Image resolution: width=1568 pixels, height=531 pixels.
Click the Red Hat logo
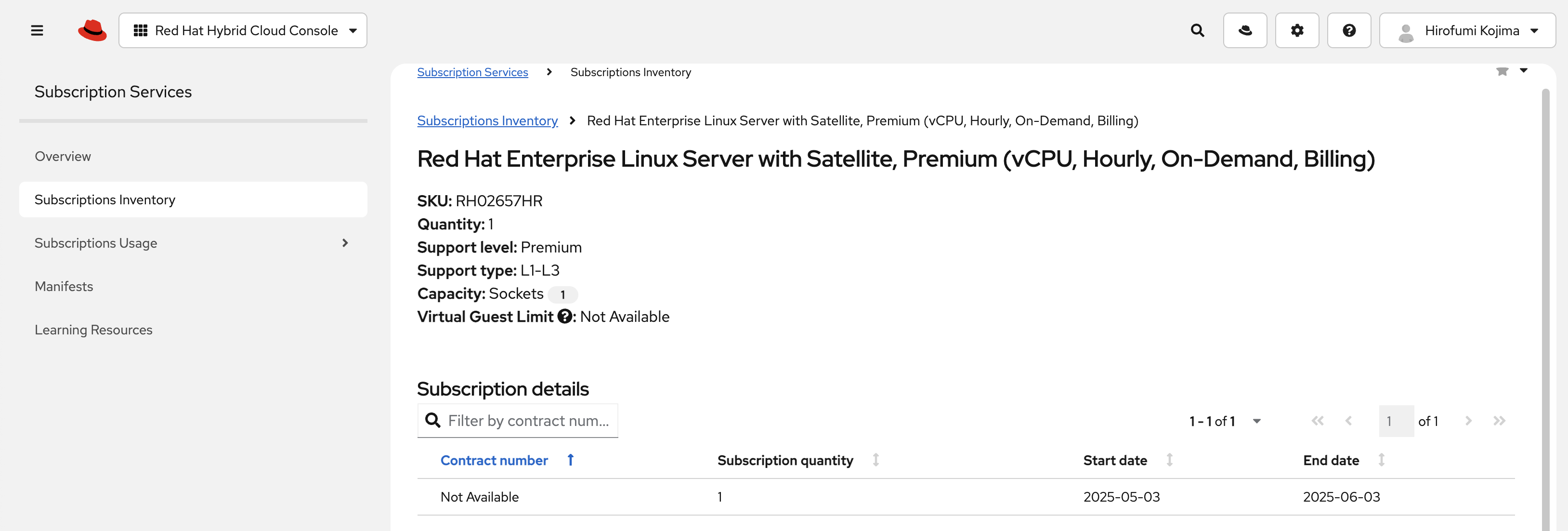[92, 30]
